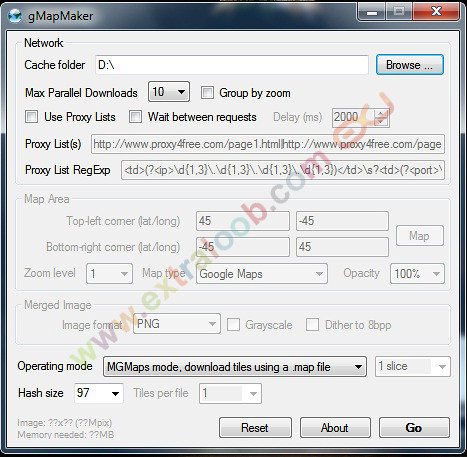Click the Browse button for cache folder
The image size is (467, 457).
pos(410,65)
